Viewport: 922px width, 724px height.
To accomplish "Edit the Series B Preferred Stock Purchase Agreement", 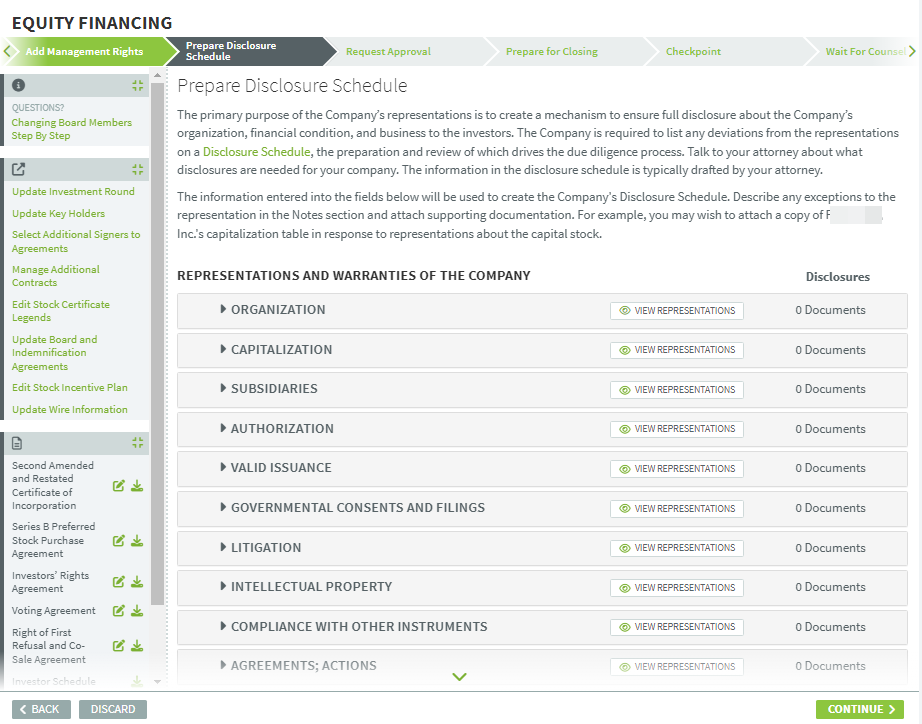I will [x=118, y=541].
